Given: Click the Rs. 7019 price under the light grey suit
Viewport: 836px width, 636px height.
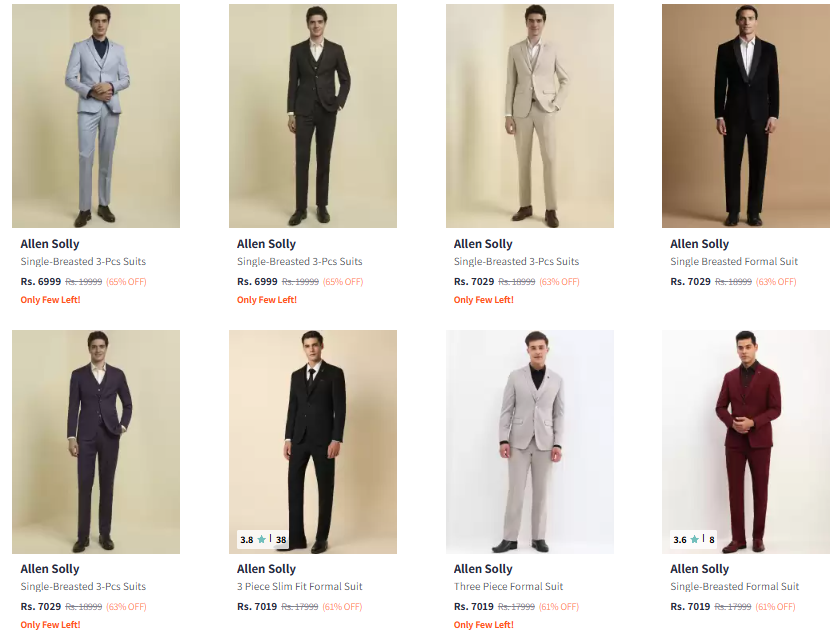Looking at the screenshot, I should (474, 607).
